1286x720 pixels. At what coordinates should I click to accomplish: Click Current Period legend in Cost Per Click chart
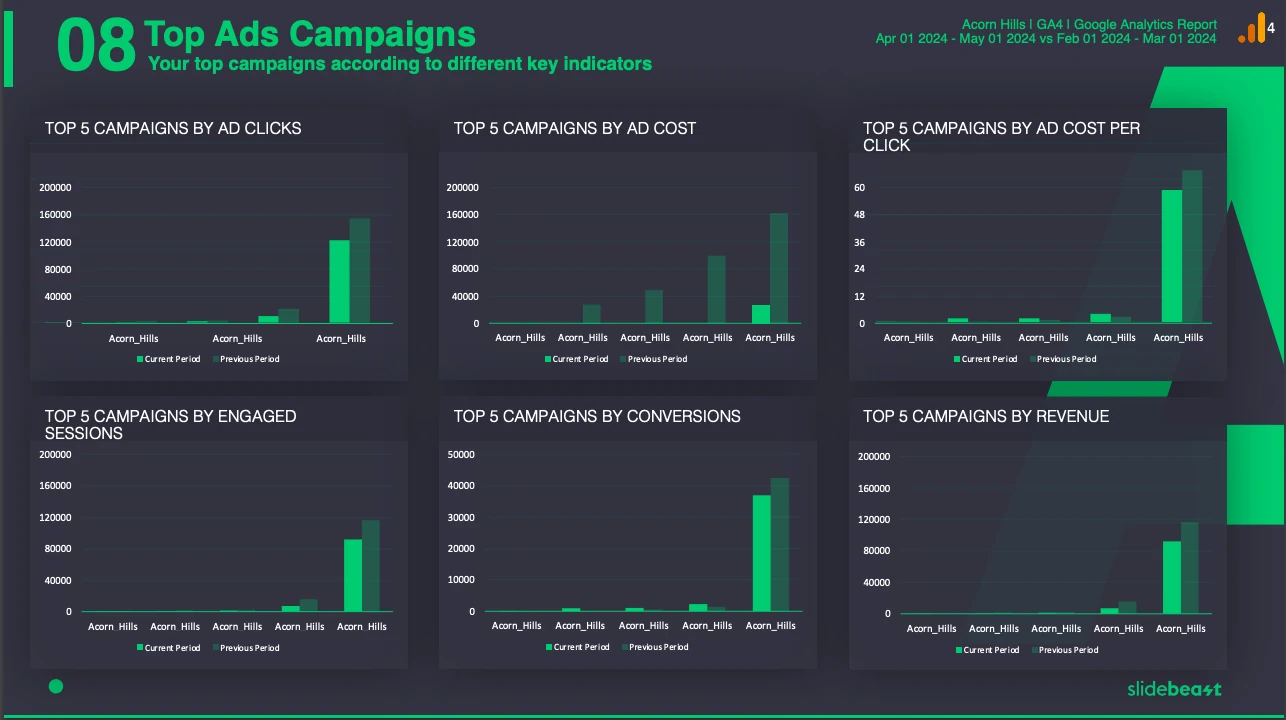(985, 359)
